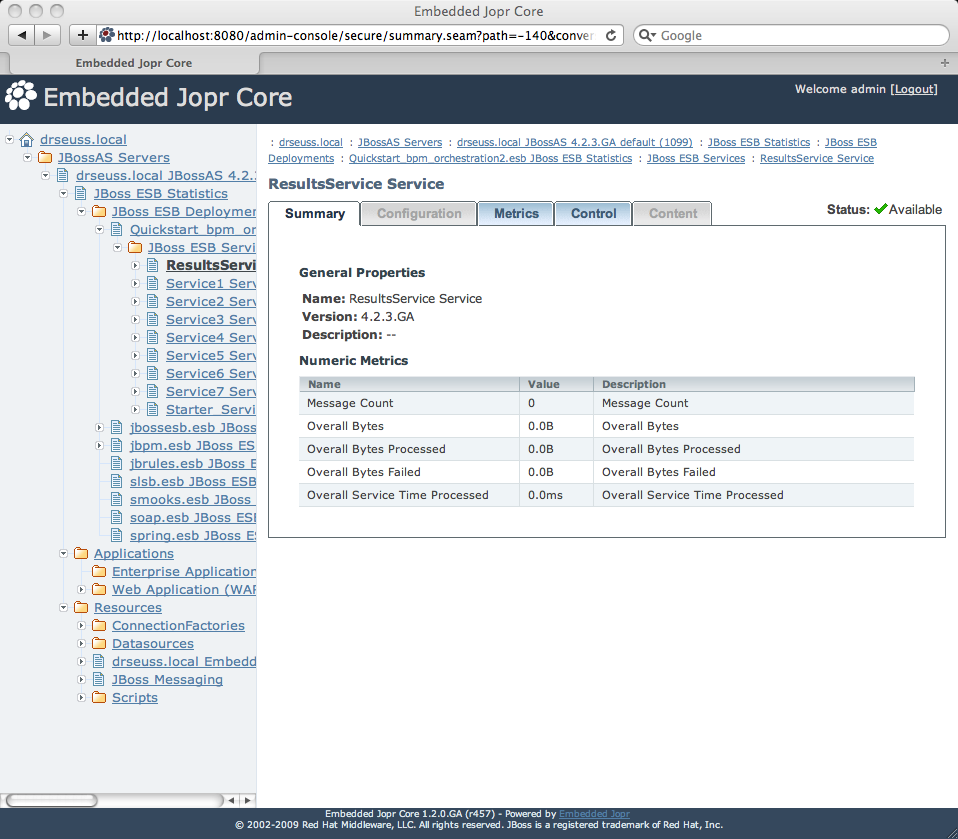Click the folder icon beside Scripts
This screenshot has width=958, height=839.
[x=99, y=697]
